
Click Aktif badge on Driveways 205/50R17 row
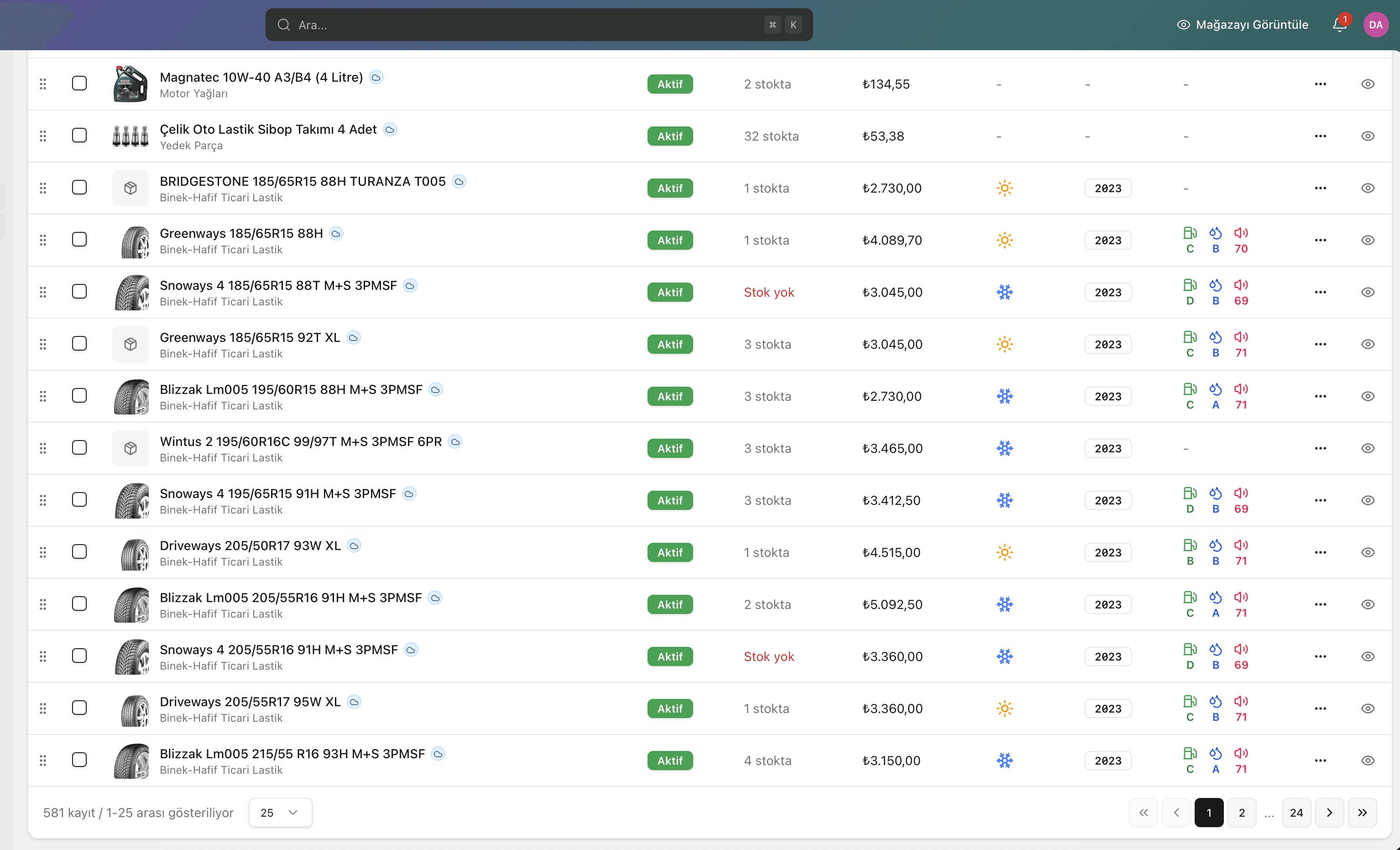click(670, 553)
